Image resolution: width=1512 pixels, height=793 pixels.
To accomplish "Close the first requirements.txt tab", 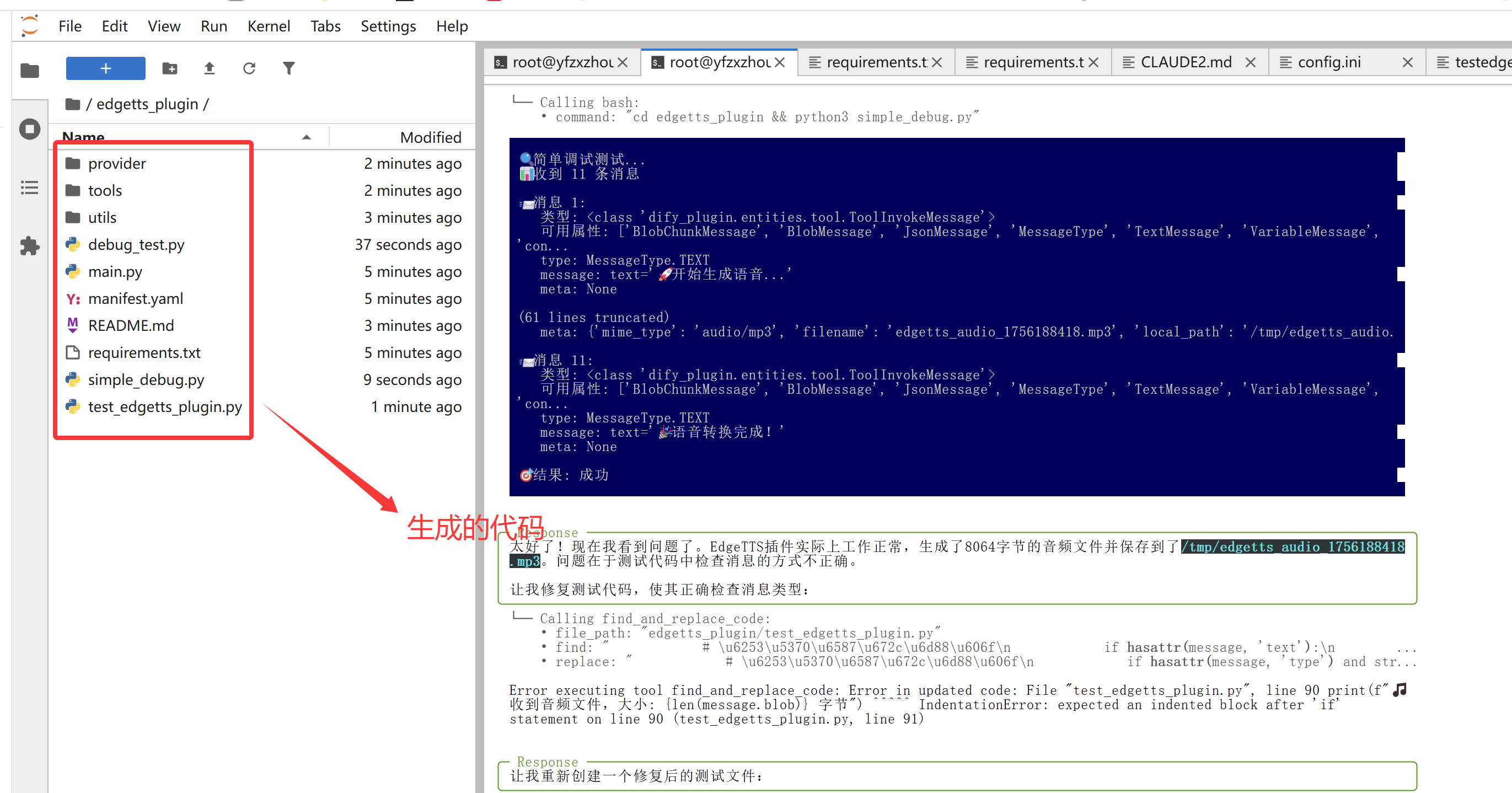I will (937, 62).
